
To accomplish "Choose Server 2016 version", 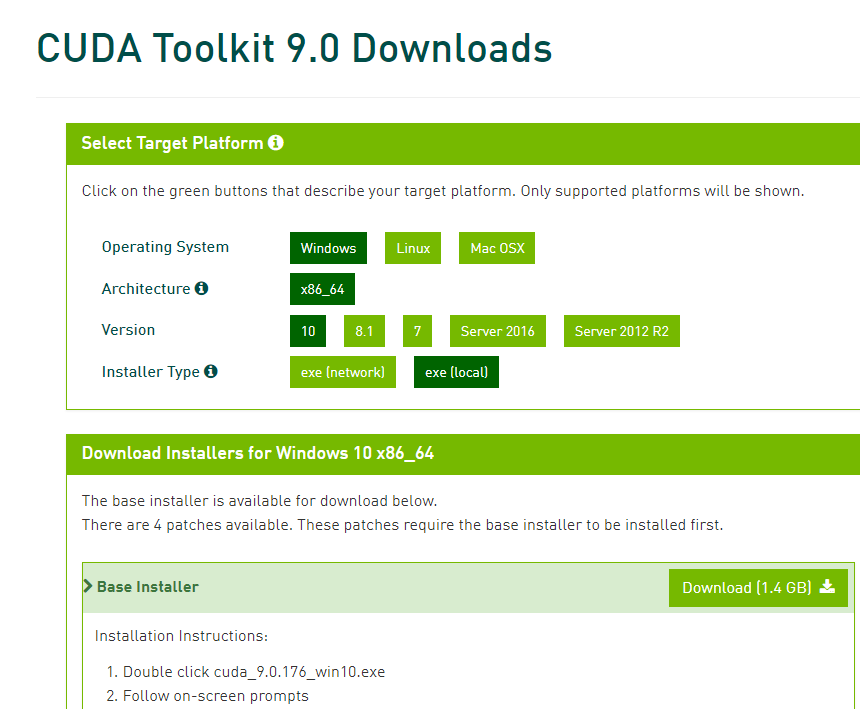I will [497, 331].
